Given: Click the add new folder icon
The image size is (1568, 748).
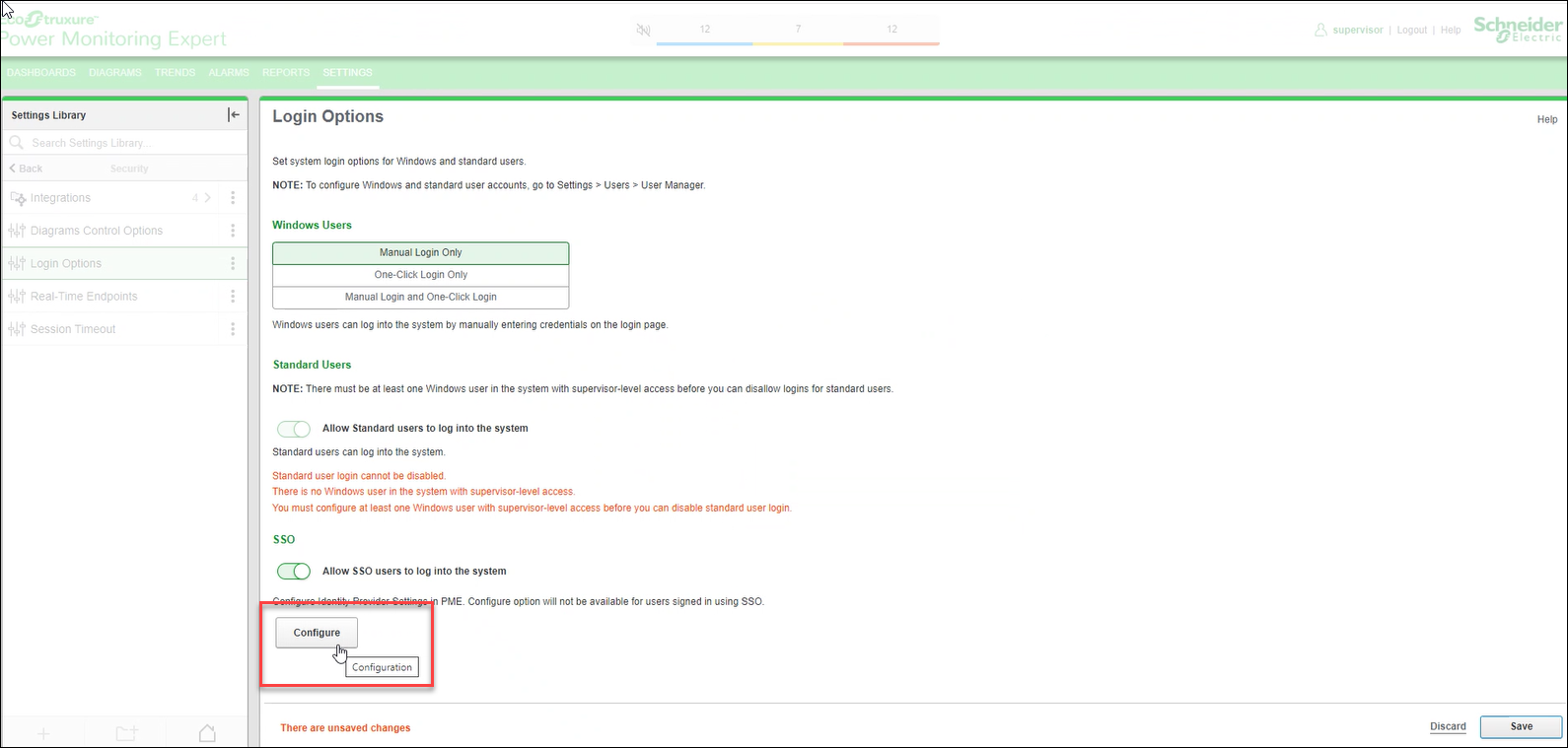Looking at the screenshot, I should point(126,733).
